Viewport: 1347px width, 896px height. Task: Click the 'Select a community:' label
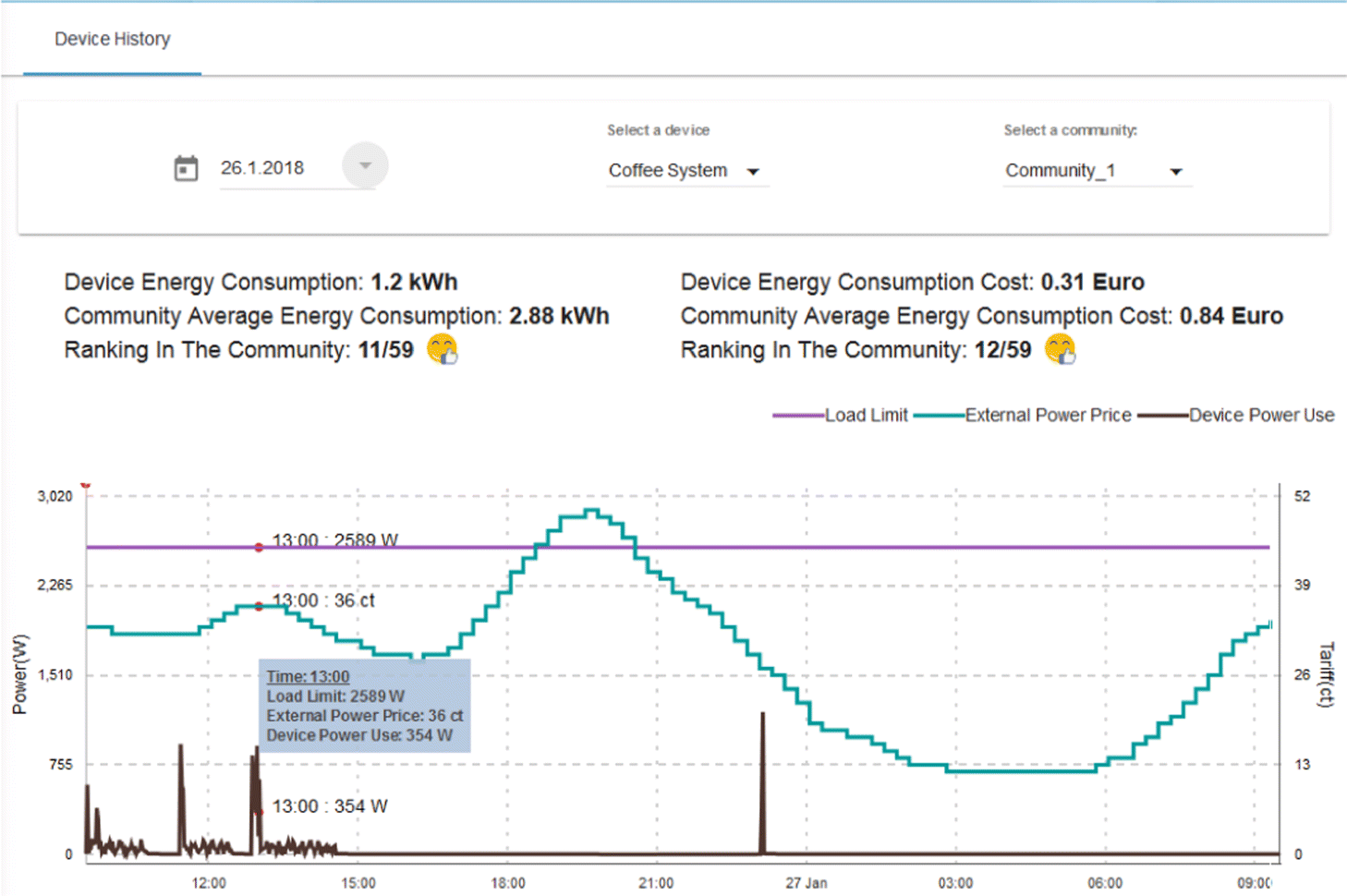(x=1070, y=130)
